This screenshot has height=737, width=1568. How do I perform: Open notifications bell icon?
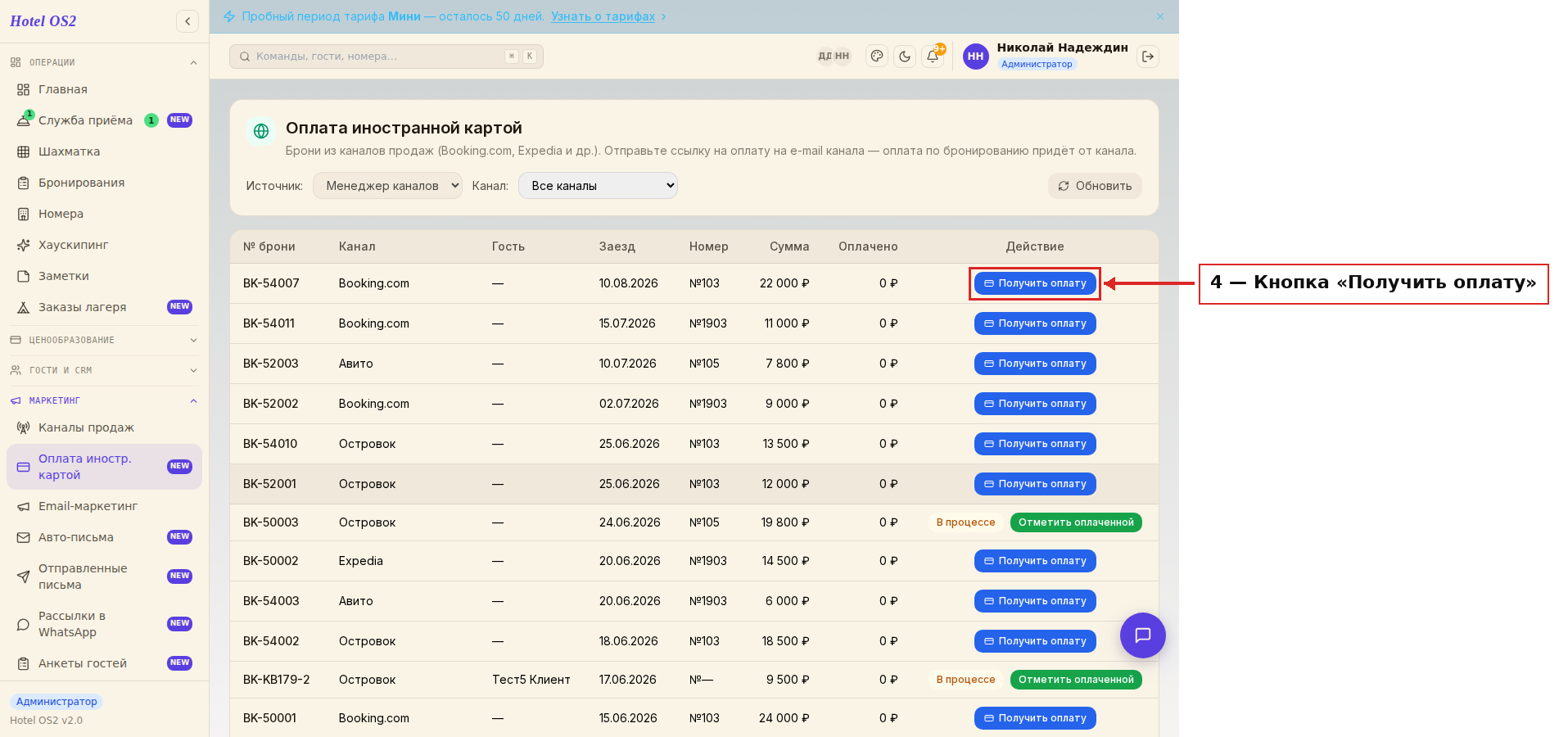click(933, 57)
